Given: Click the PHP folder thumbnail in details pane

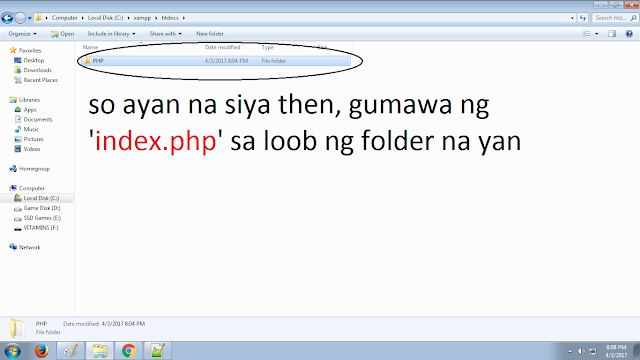Looking at the screenshot, I should 17,328.
